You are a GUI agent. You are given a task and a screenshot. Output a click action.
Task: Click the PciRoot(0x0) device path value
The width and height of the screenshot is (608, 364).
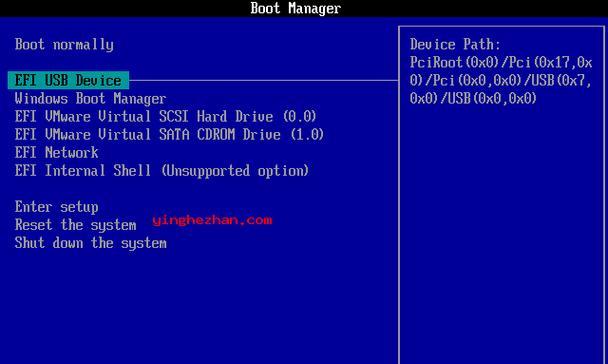pos(501,80)
